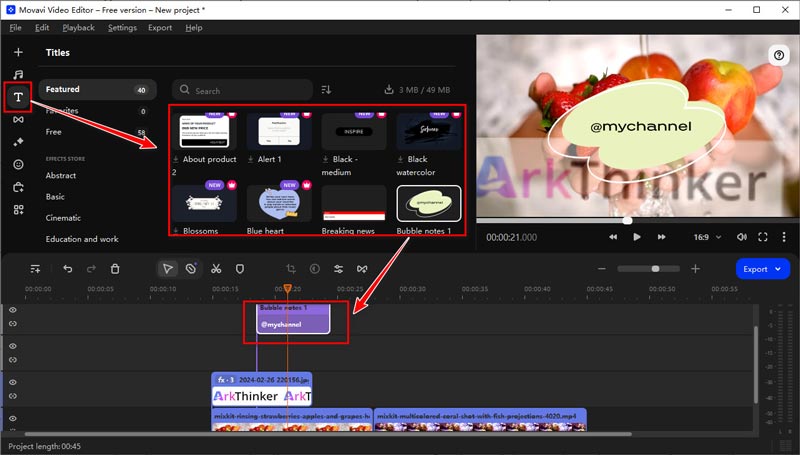The height and width of the screenshot is (455, 800).
Task: Open the crop and rotate tool
Action: tap(291, 269)
